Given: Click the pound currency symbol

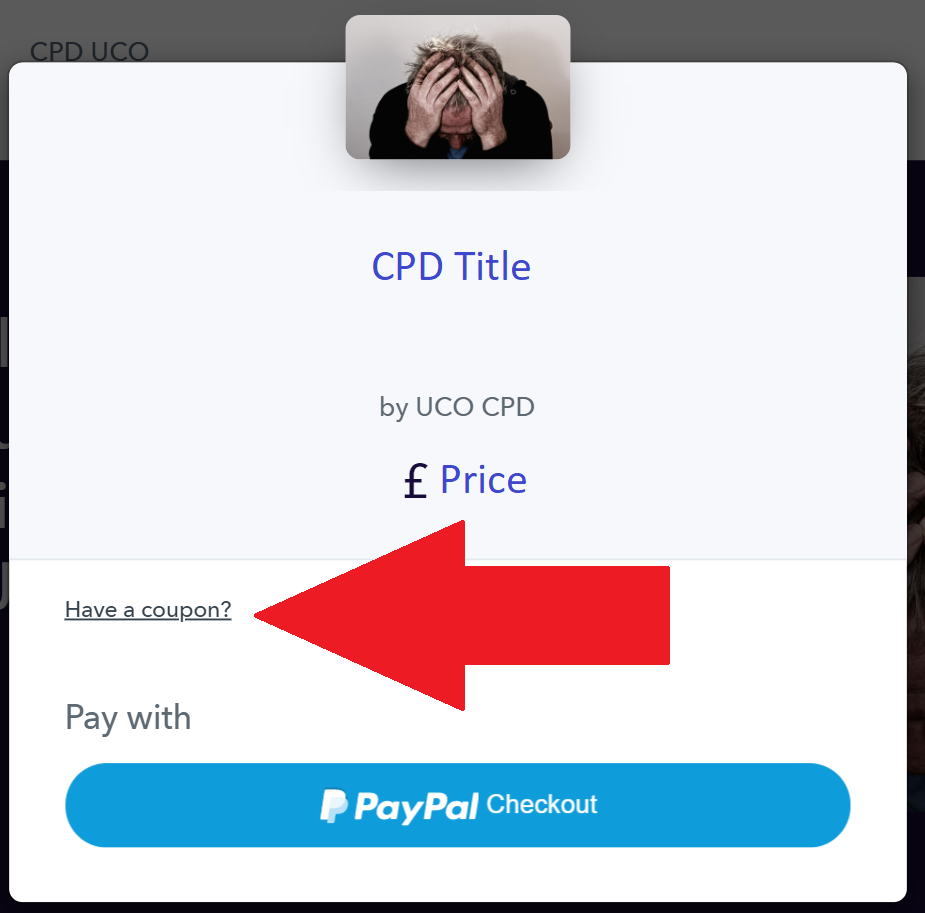Looking at the screenshot, I should (x=416, y=481).
